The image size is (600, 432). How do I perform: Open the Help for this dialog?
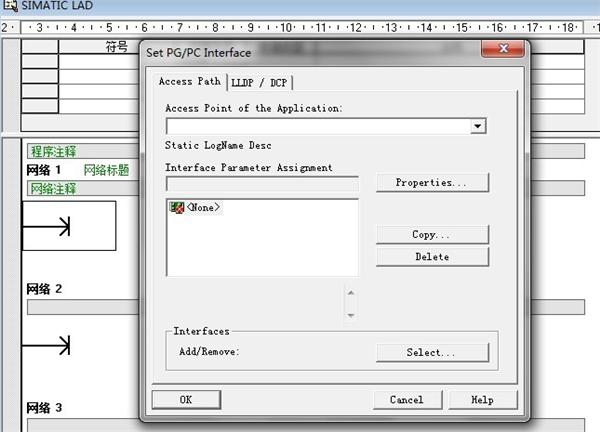[483, 400]
